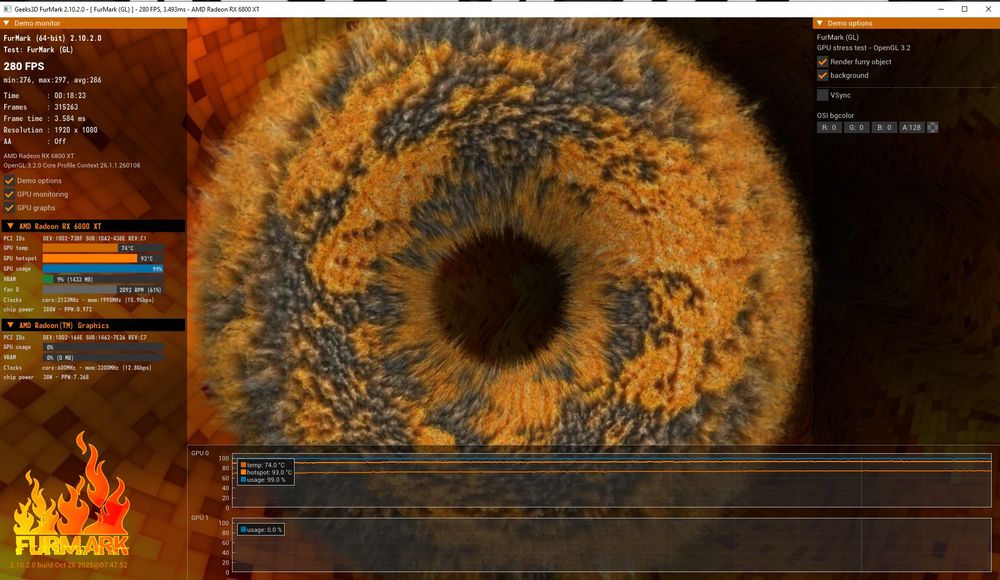Click the AA : Off line
This screenshot has width=1000, height=580.
[34, 141]
